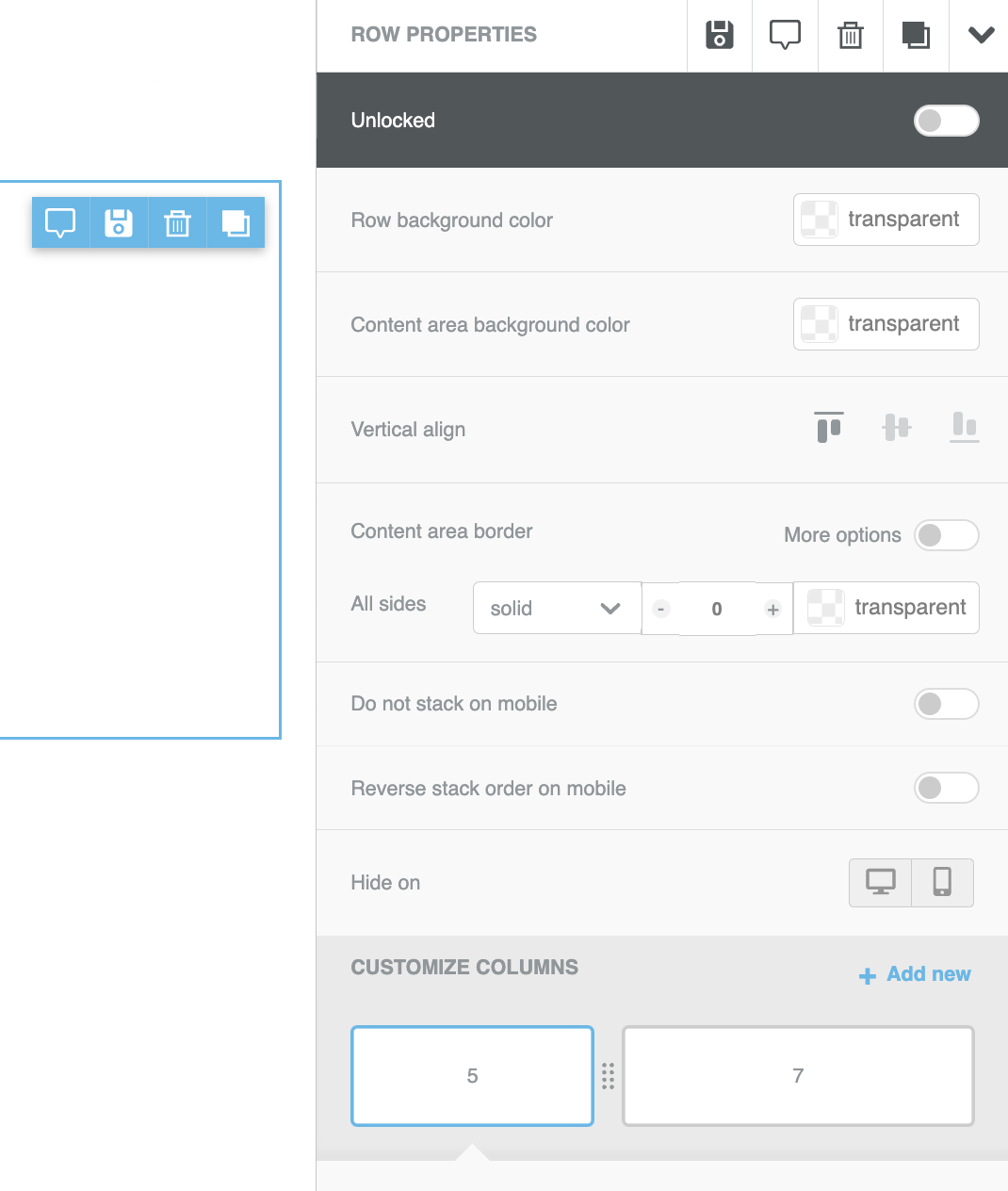
Task: Toggle the Unlocked switch
Action: coord(946,121)
